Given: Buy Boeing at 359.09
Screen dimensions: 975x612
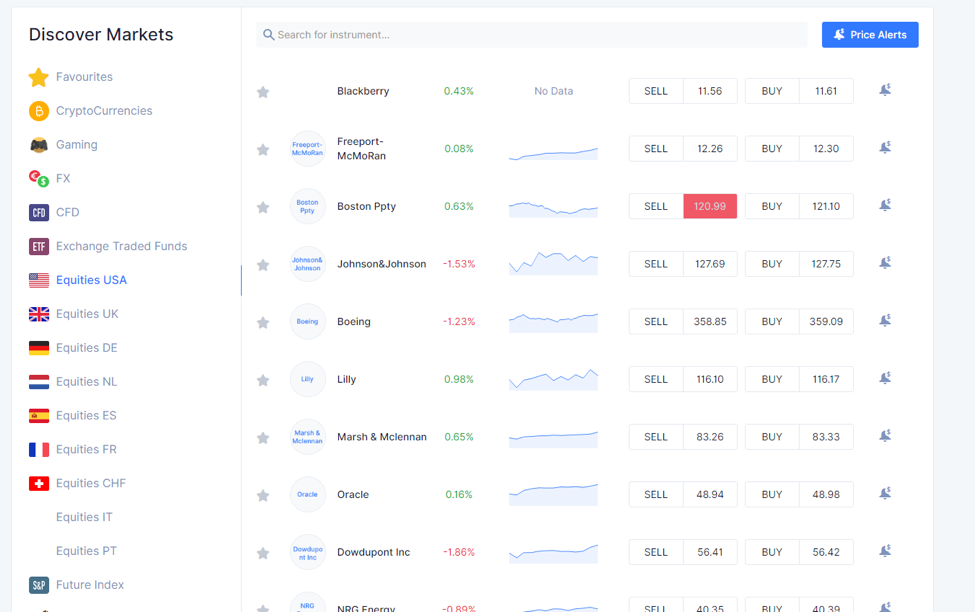Looking at the screenshot, I should (799, 322).
